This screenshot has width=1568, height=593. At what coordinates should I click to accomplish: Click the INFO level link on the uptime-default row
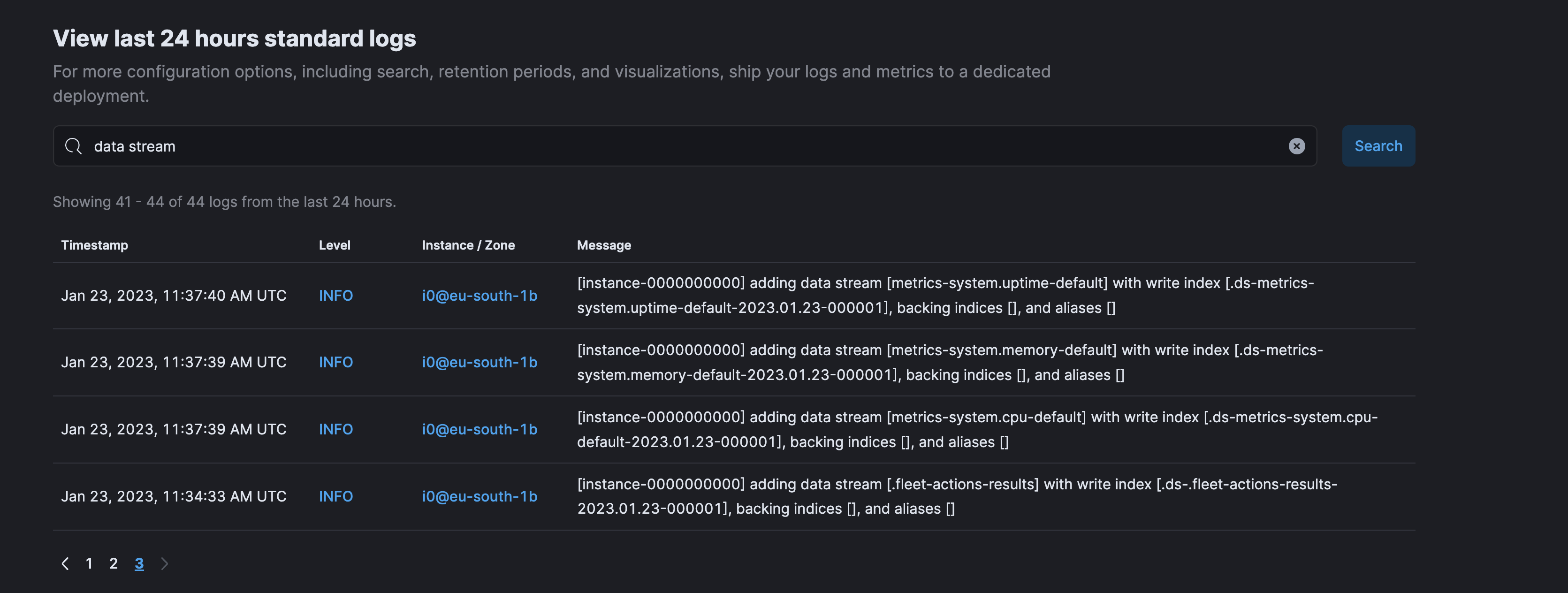[x=335, y=295]
